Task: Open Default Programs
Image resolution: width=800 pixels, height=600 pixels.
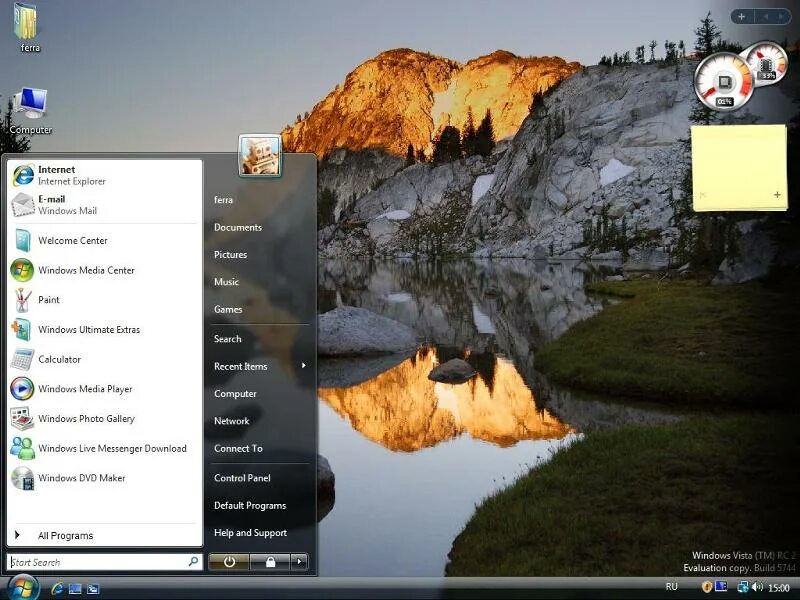Action: pos(250,506)
